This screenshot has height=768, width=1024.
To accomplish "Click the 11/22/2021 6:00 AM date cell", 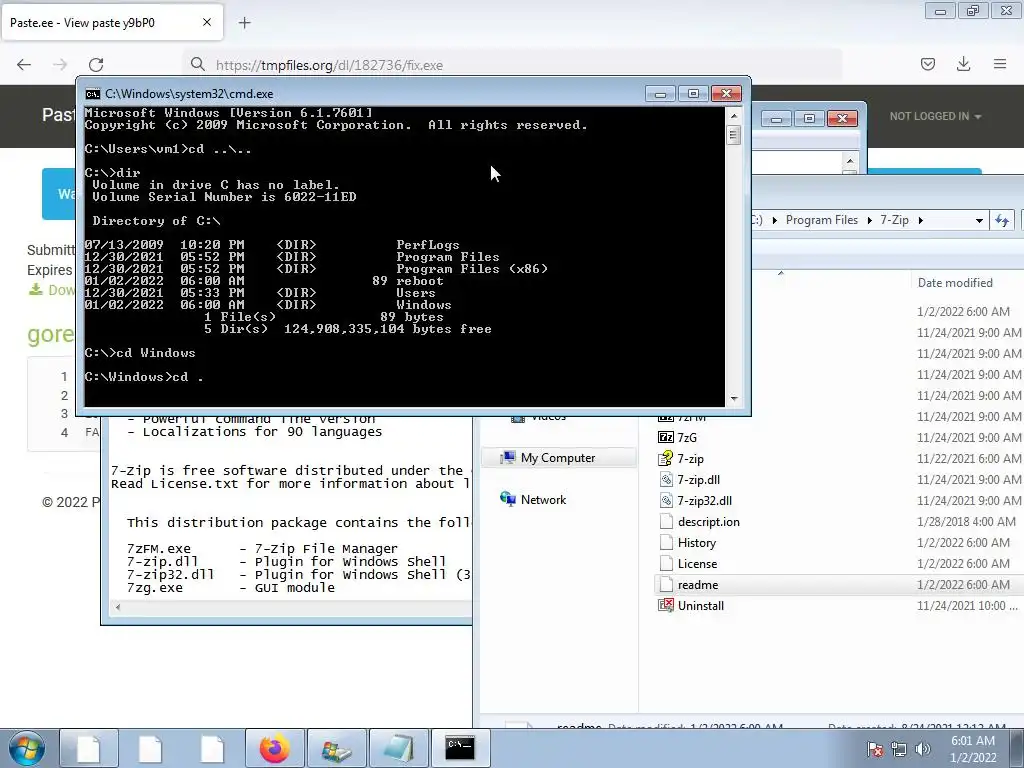I will click(x=969, y=458).
